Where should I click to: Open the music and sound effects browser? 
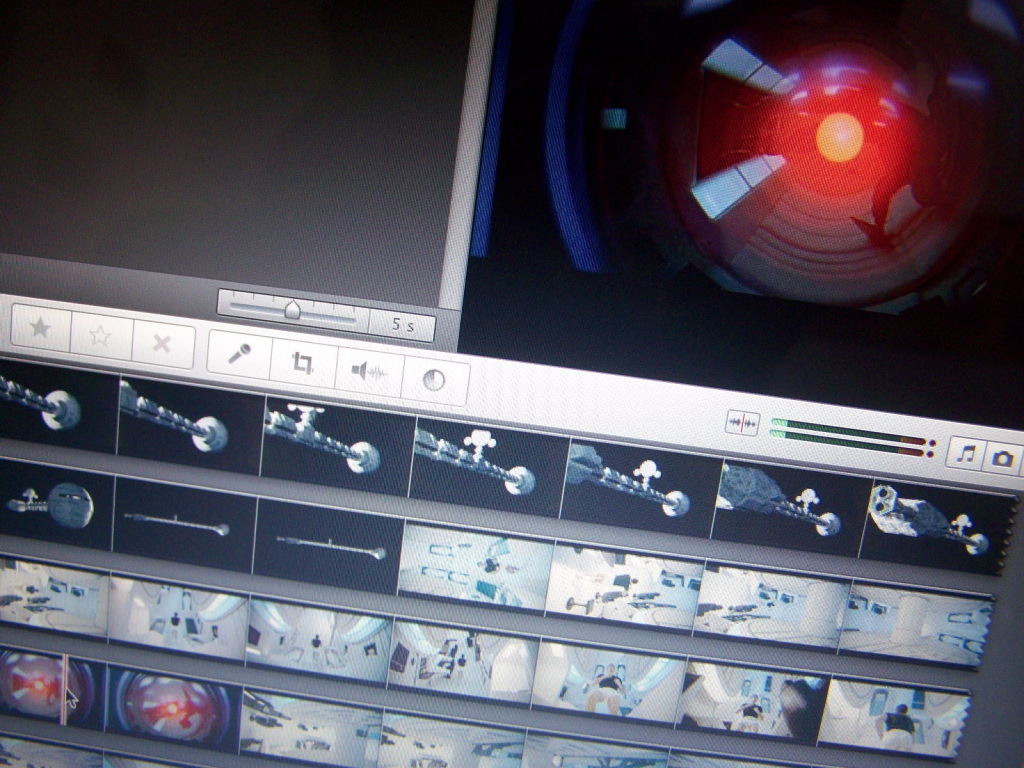coord(965,454)
